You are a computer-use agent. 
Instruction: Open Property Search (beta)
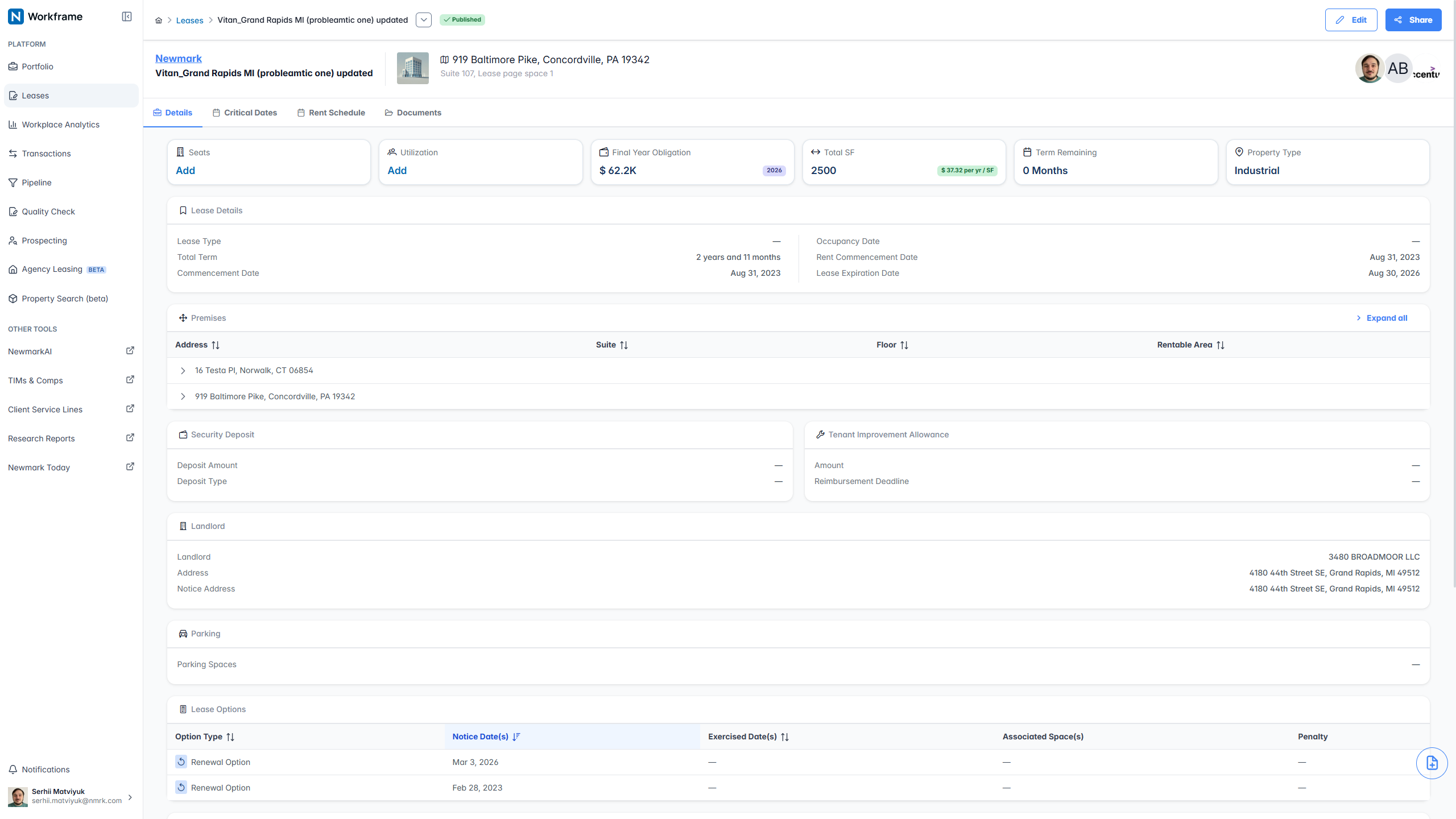click(71, 299)
